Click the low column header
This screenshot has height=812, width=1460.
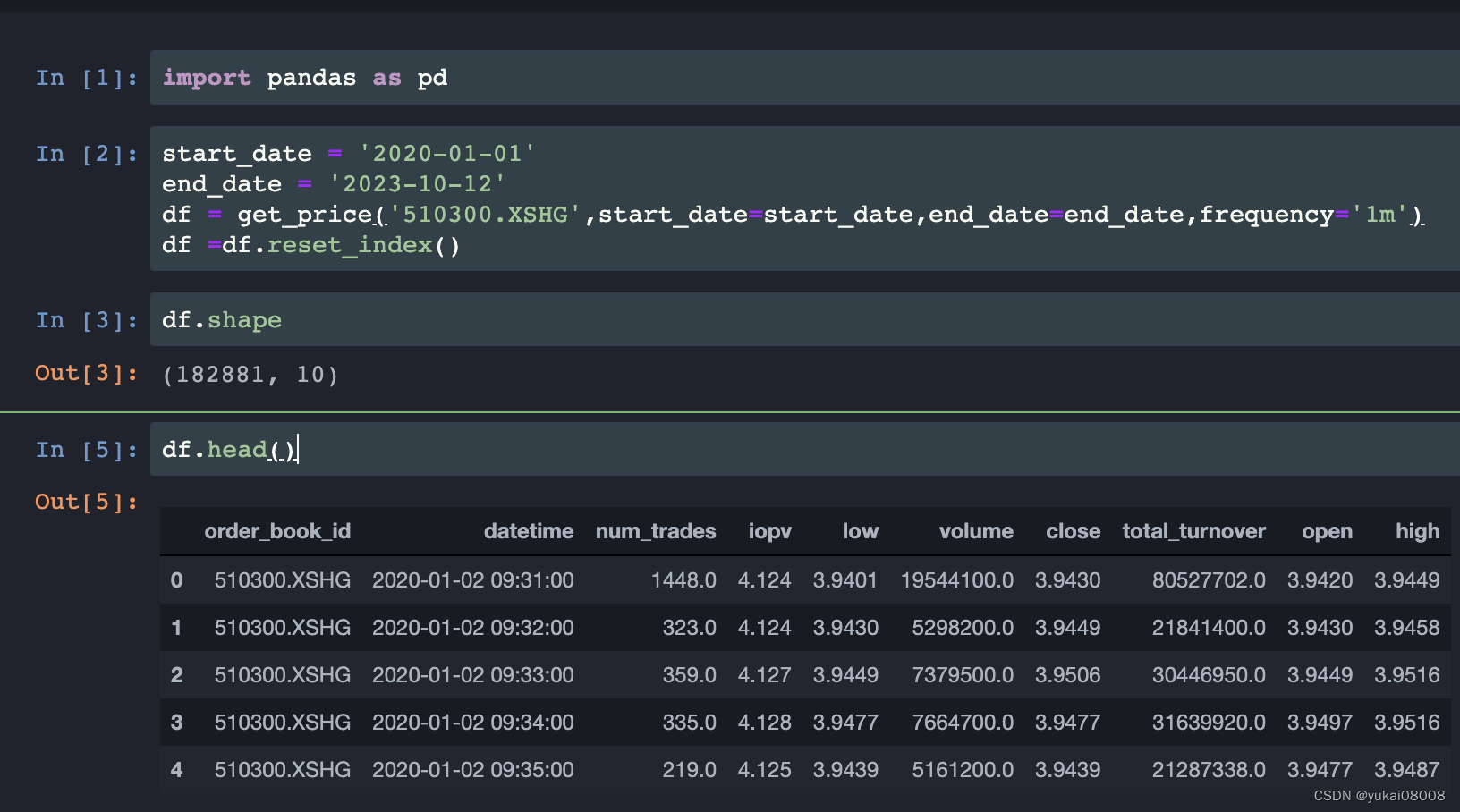coord(861,531)
